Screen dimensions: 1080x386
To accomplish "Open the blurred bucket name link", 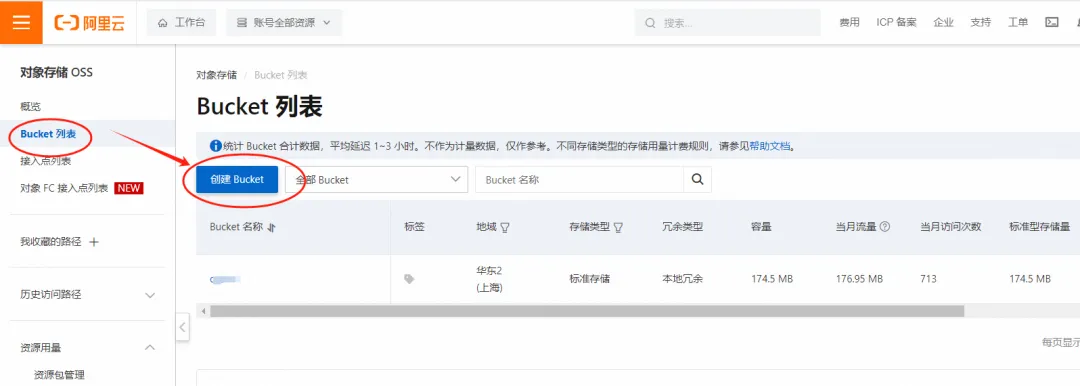I will tap(225, 279).
